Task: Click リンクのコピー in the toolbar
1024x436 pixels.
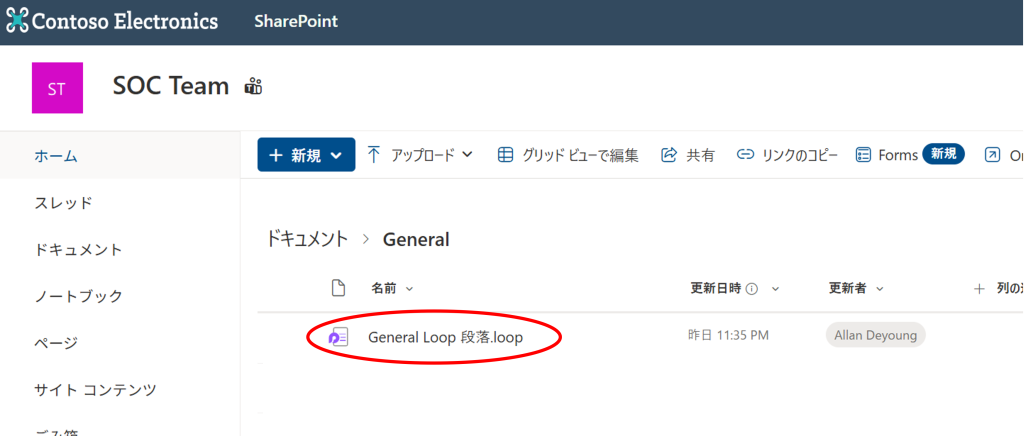Action: [x=787, y=155]
